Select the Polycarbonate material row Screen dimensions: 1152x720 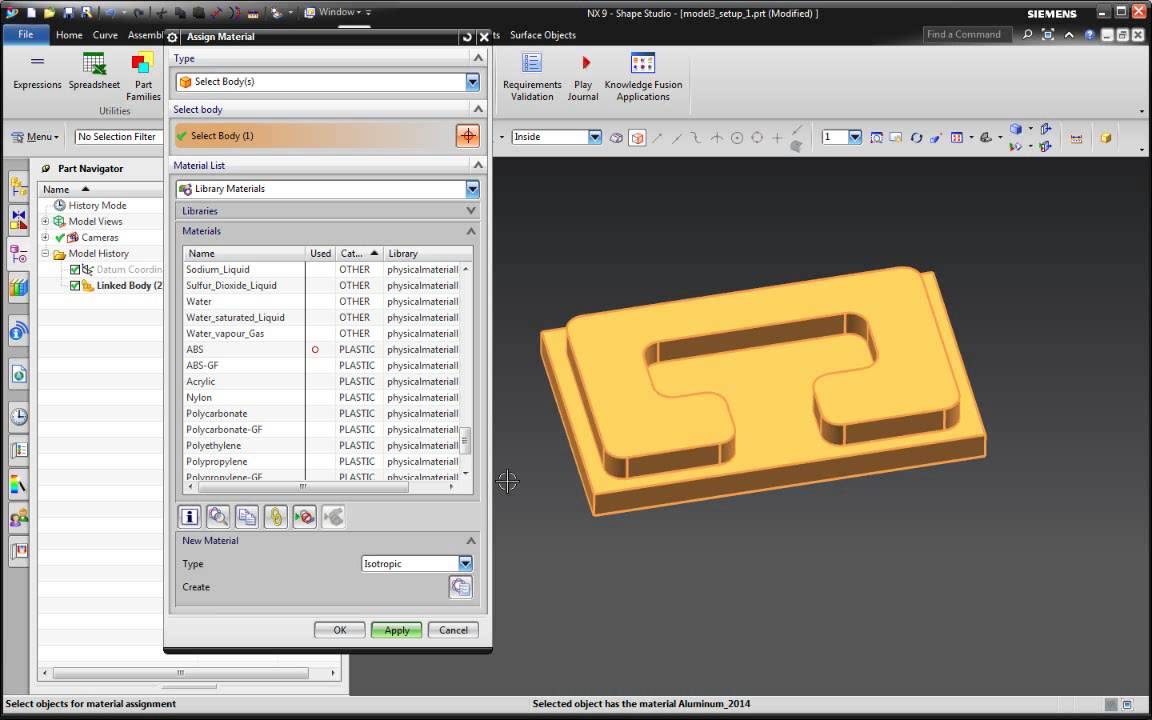tap(321, 414)
